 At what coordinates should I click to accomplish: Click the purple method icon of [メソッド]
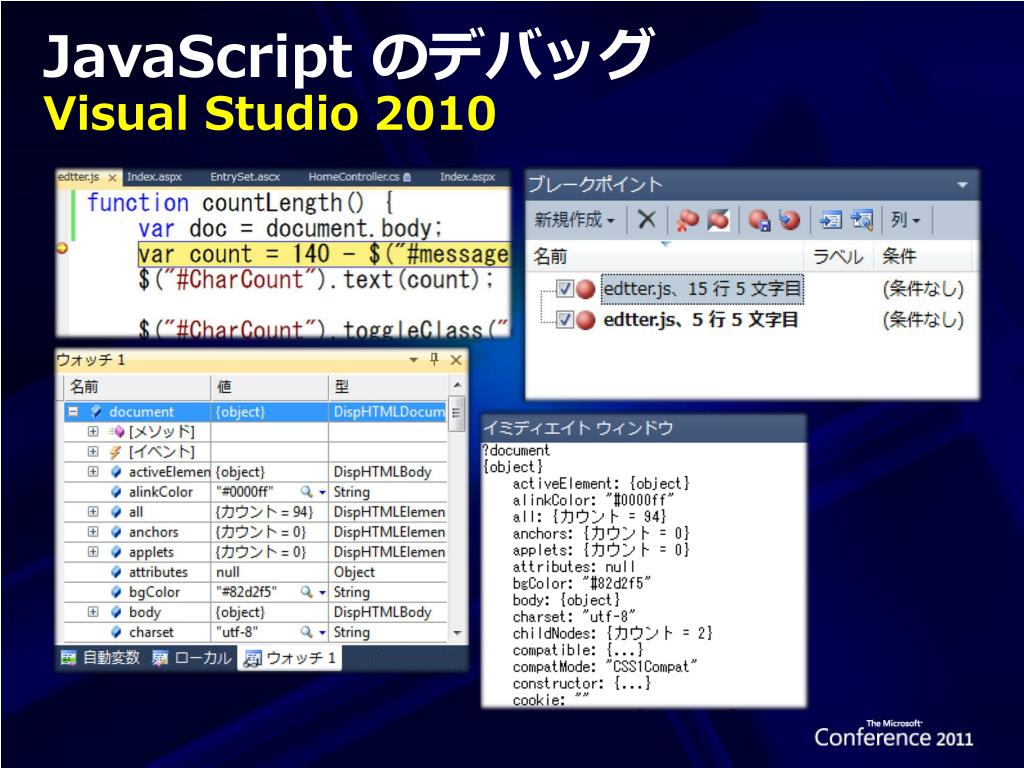click(117, 432)
